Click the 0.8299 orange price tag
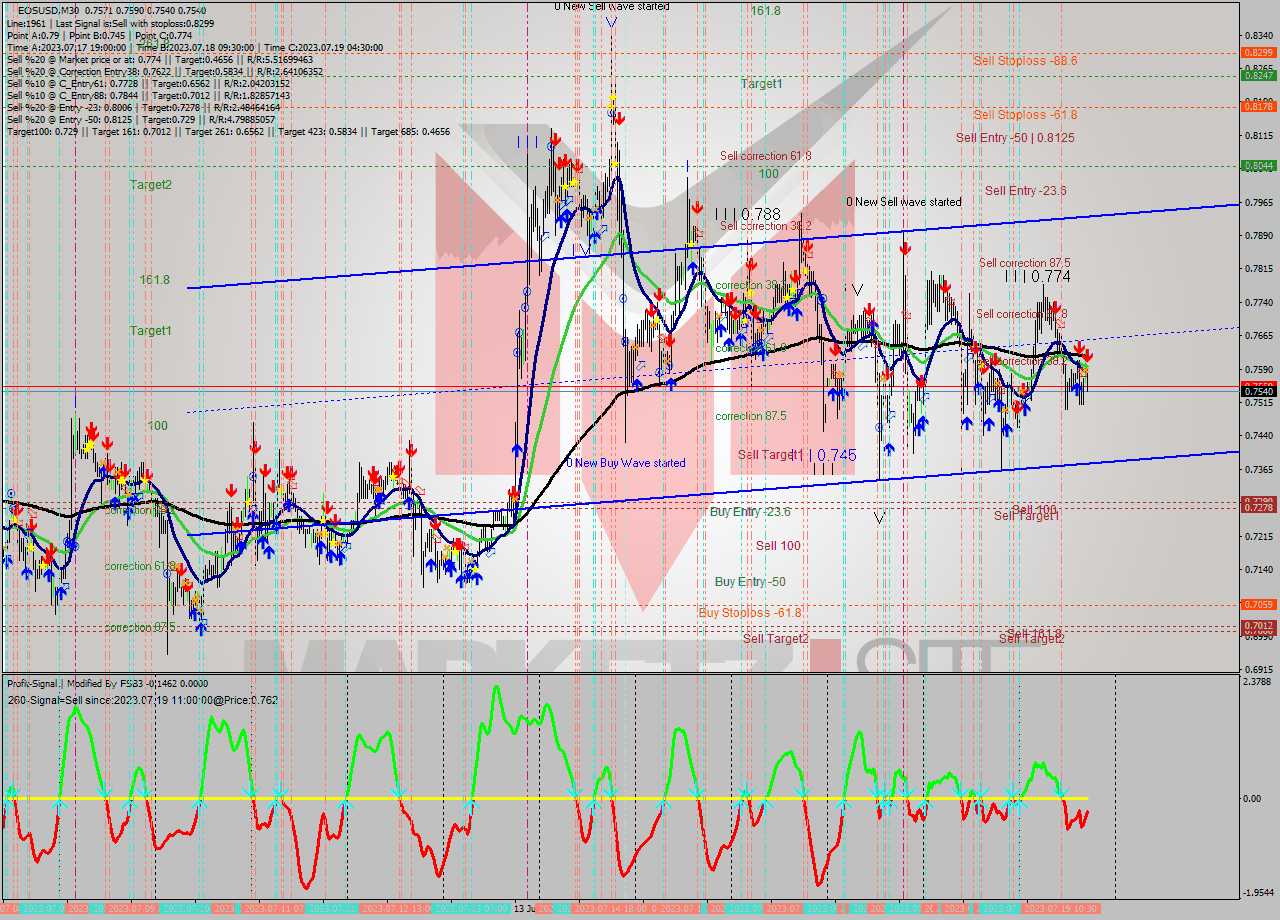 1257,52
